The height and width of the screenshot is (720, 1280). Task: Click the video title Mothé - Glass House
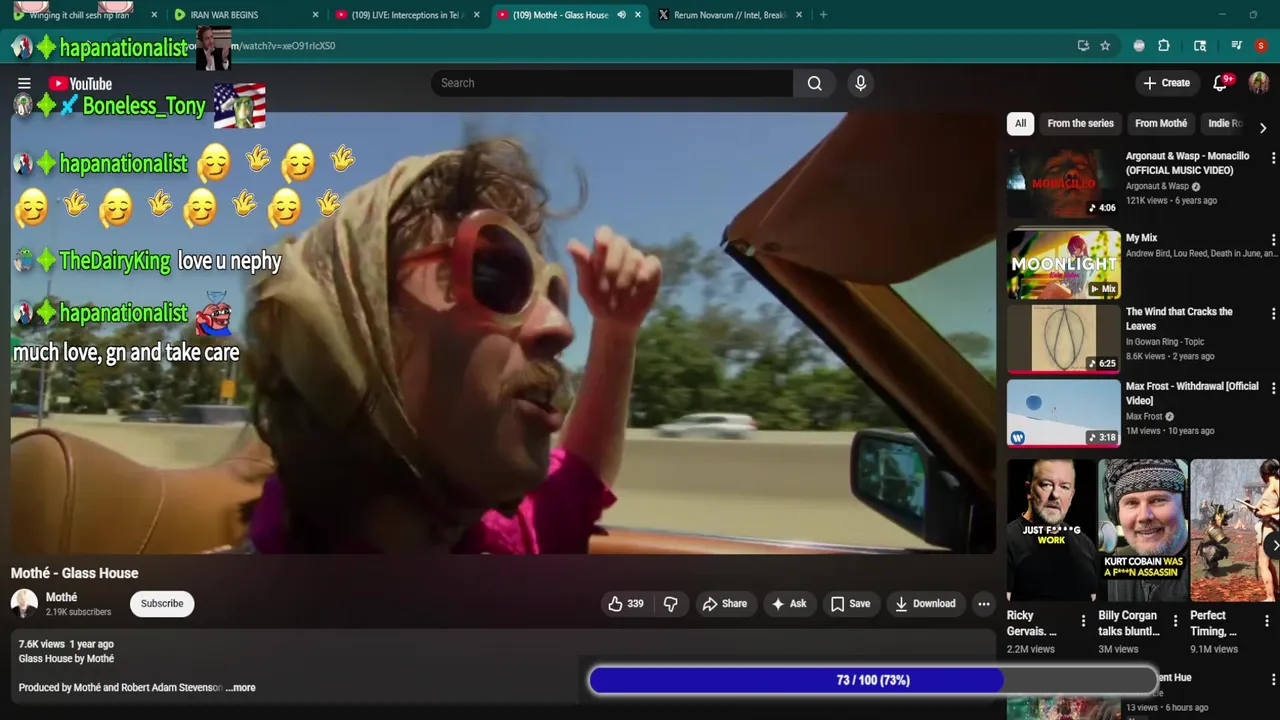point(75,573)
